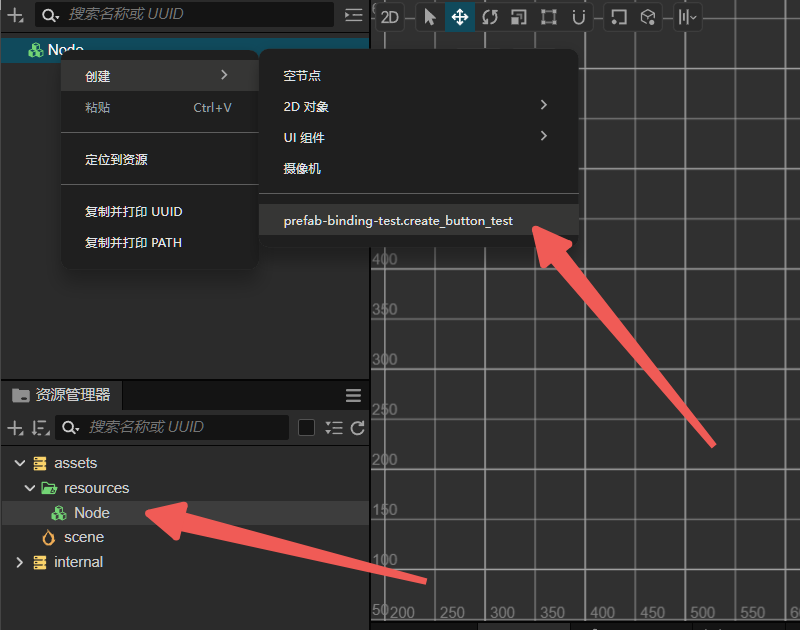Choose 复制并打印 UUID
The width and height of the screenshot is (800, 630).
pos(160,211)
